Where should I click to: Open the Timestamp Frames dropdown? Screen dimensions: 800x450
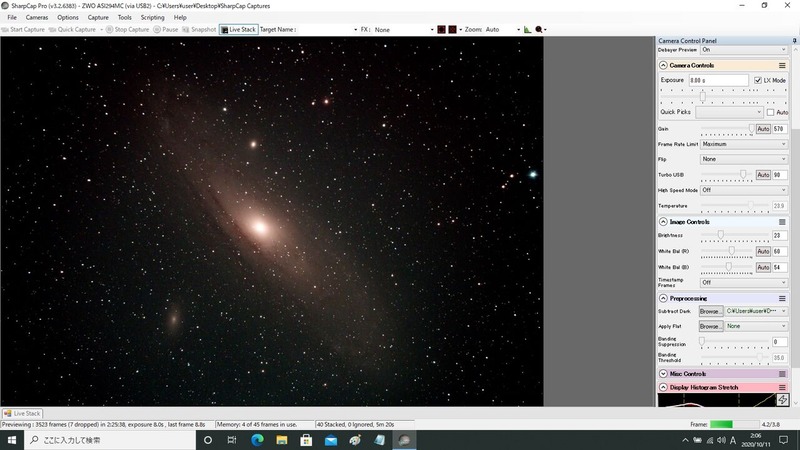[x=744, y=282]
